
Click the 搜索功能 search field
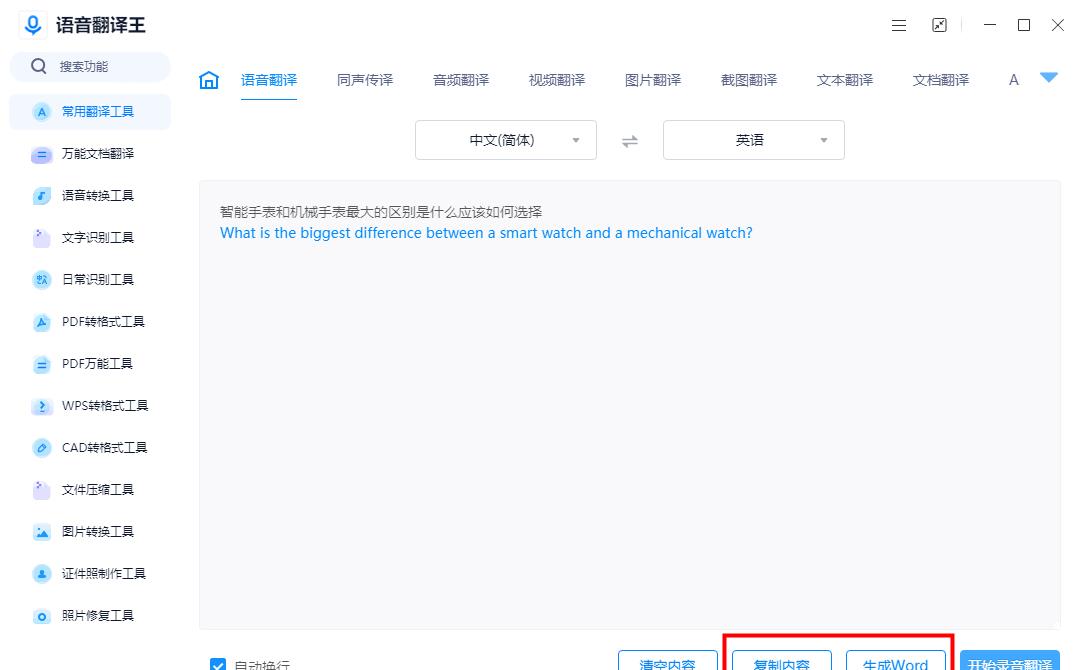click(90, 65)
